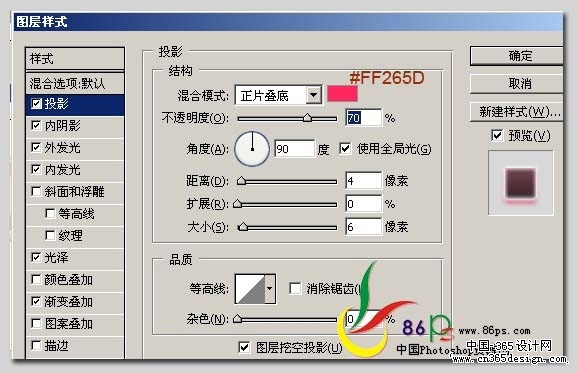The height and width of the screenshot is (373, 577).
Task: Select 混合选项:默认 in the list
Action: coord(75,84)
